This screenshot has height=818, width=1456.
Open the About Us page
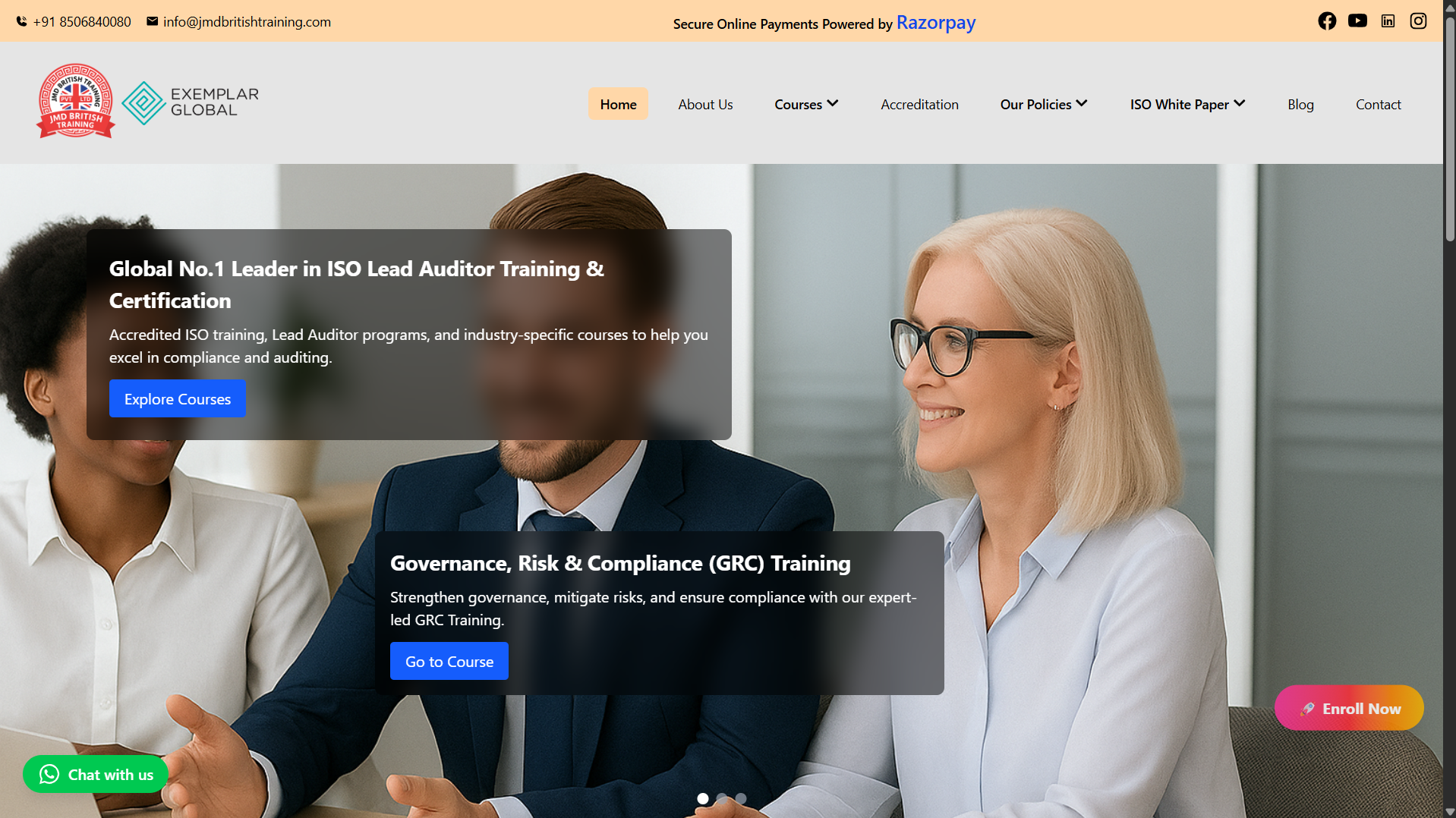704,104
